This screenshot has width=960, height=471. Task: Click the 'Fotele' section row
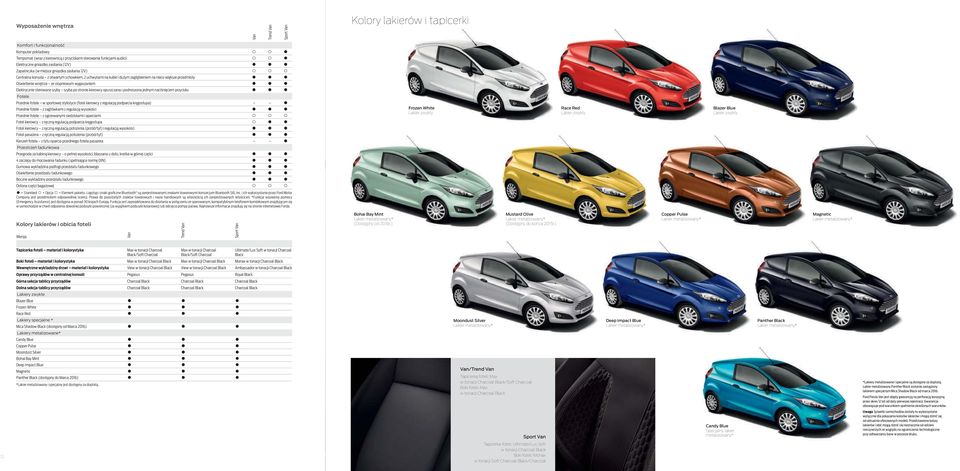pyautogui.click(x=154, y=97)
